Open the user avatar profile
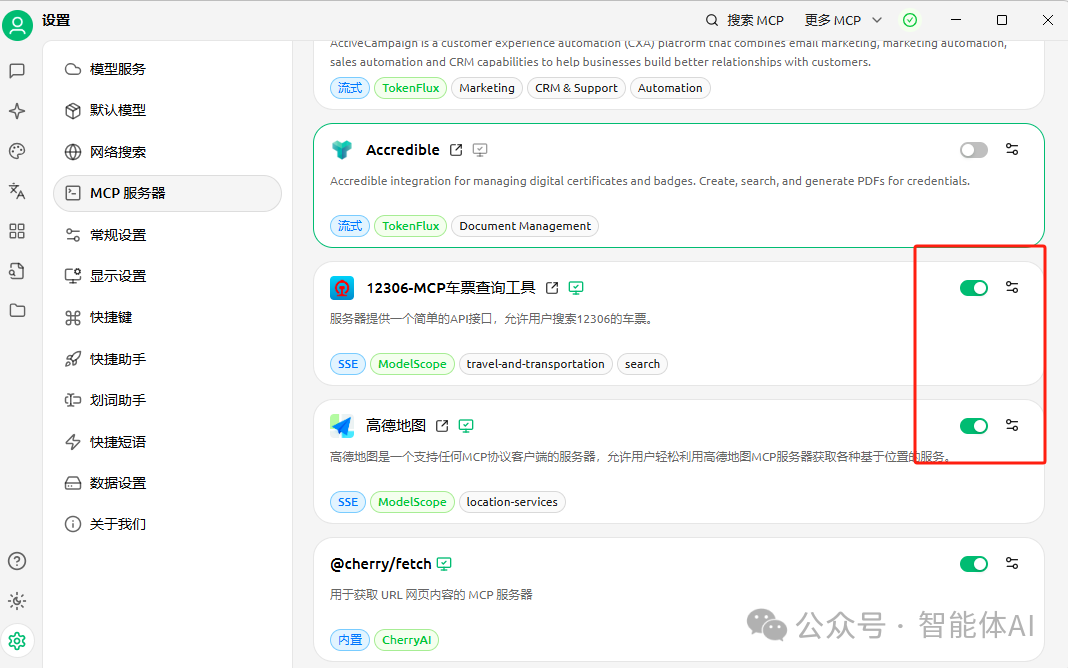This screenshot has height=668, width=1068. pyautogui.click(x=17, y=25)
